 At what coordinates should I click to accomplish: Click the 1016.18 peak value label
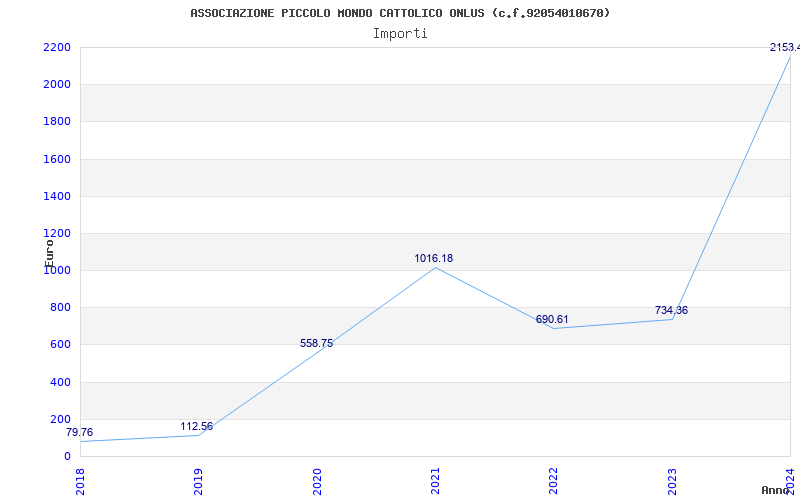tap(433, 259)
